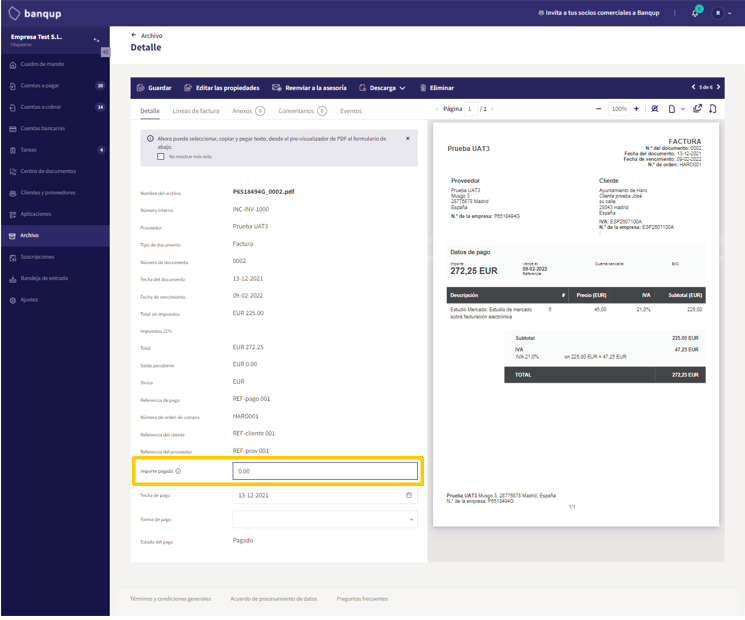745x620 pixels.
Task: Close the info banner
Action: 408,139
